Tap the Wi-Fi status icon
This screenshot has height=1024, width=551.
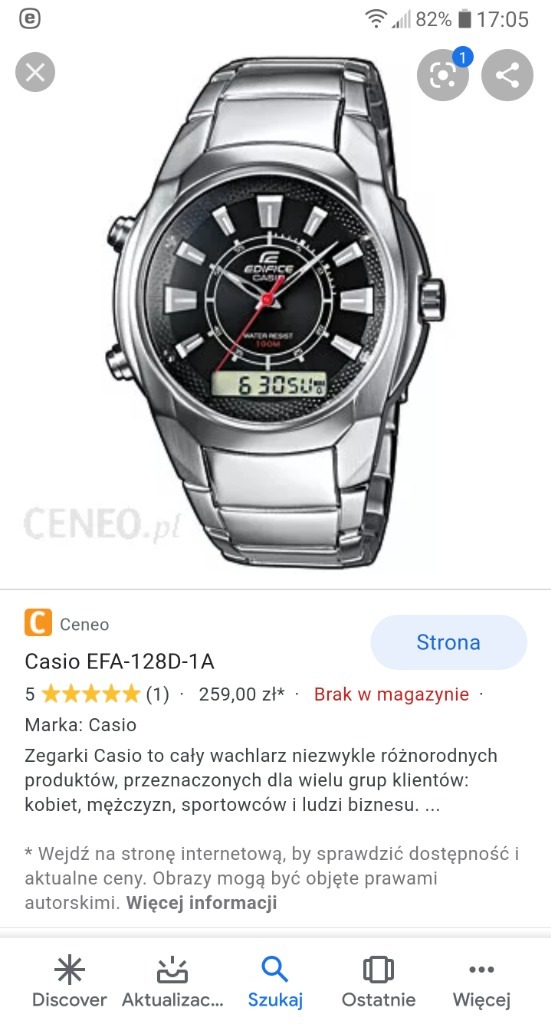[376, 19]
